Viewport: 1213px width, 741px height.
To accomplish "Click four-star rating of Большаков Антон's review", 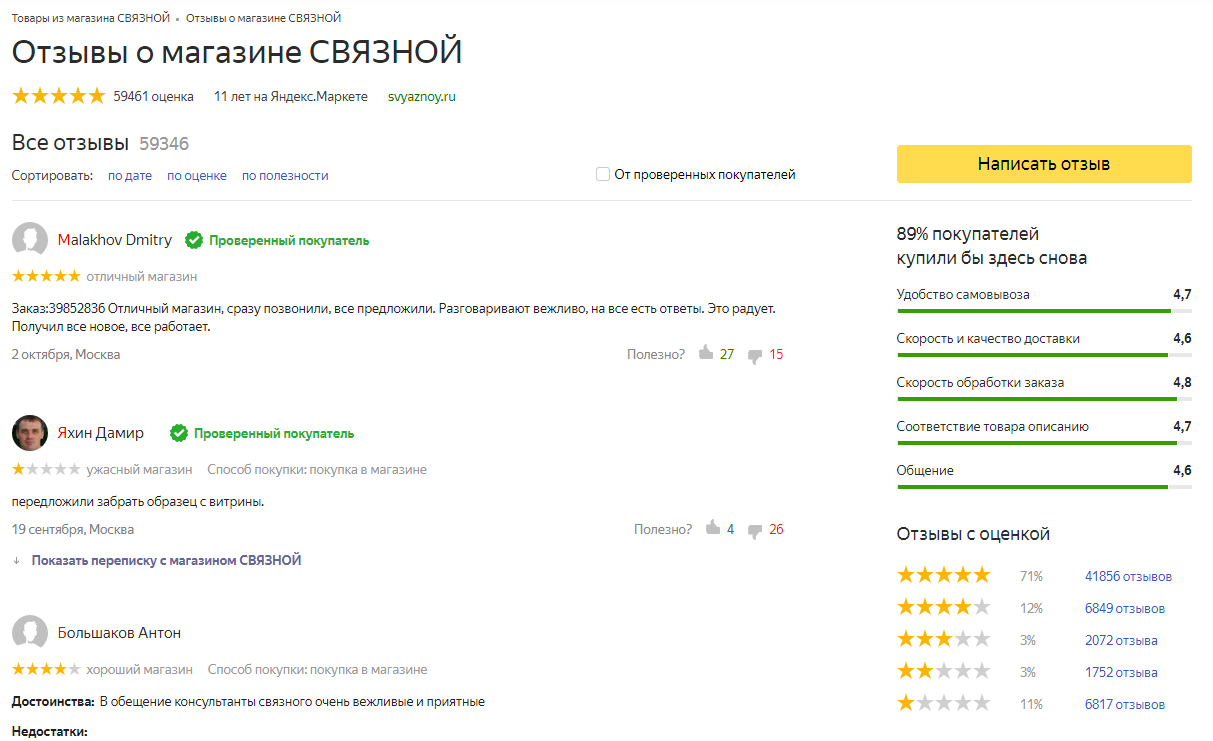I will tap(46, 669).
